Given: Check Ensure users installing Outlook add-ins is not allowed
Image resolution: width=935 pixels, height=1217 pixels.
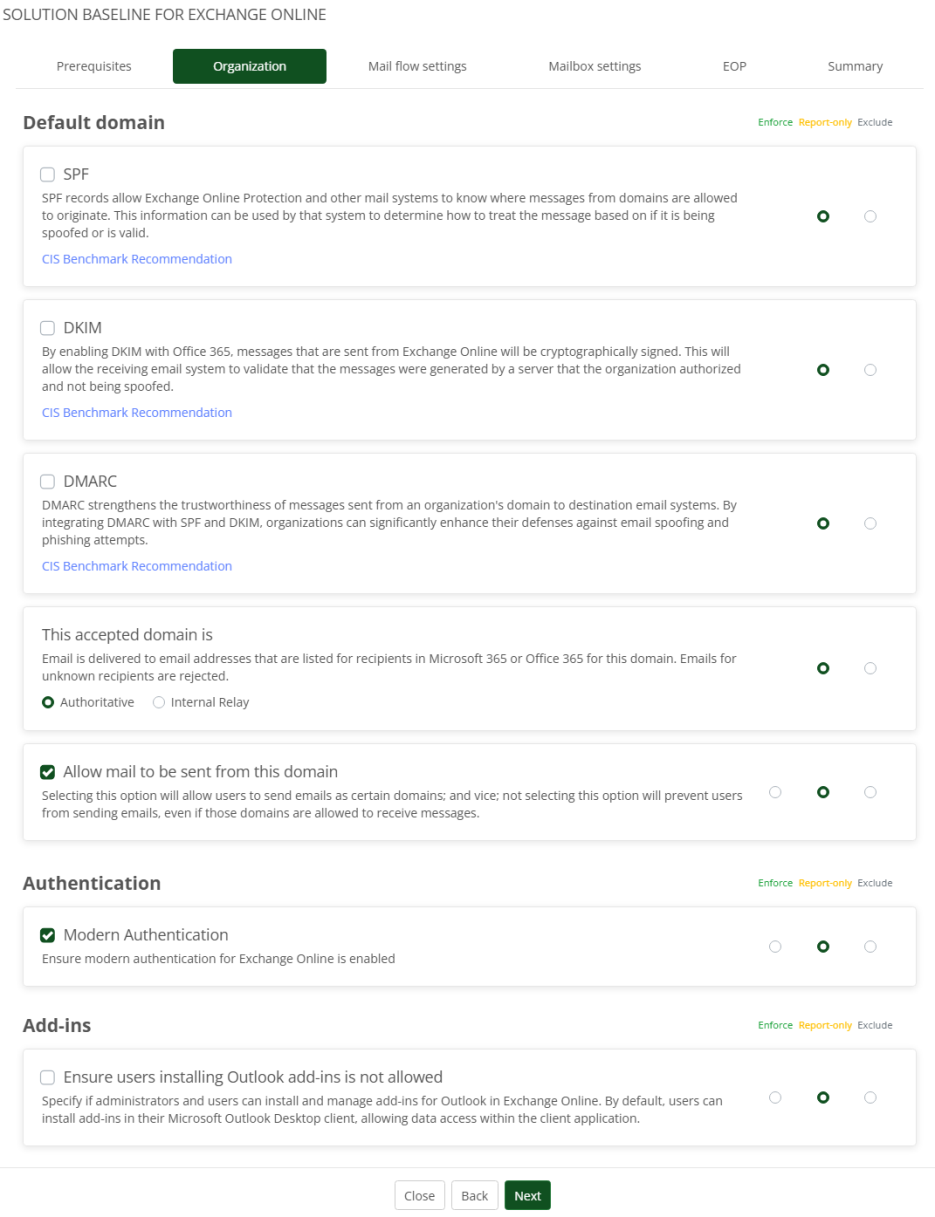Looking at the screenshot, I should pos(48,1077).
